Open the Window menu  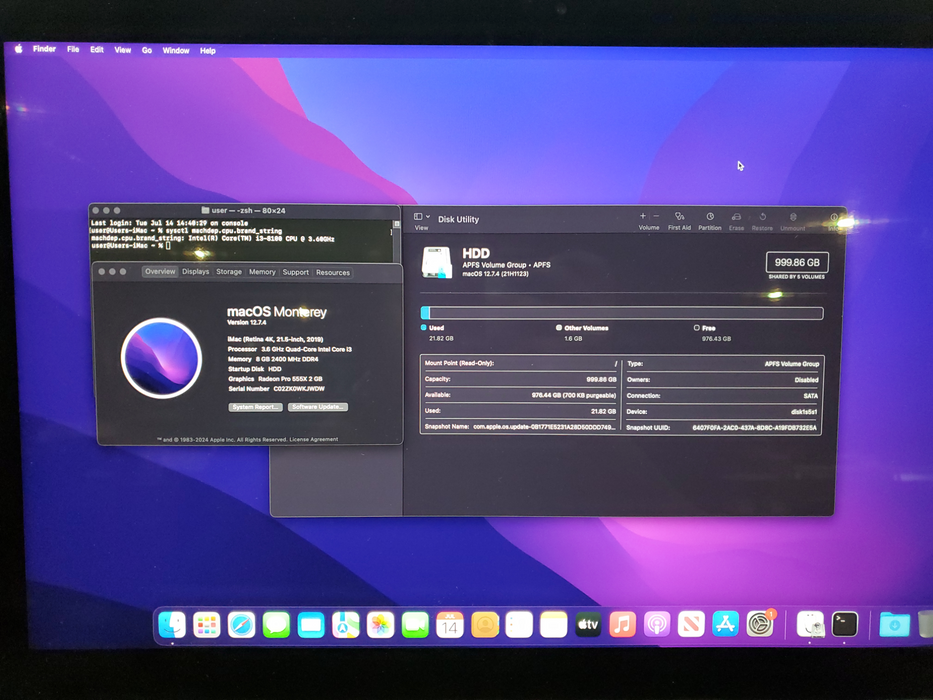point(176,51)
